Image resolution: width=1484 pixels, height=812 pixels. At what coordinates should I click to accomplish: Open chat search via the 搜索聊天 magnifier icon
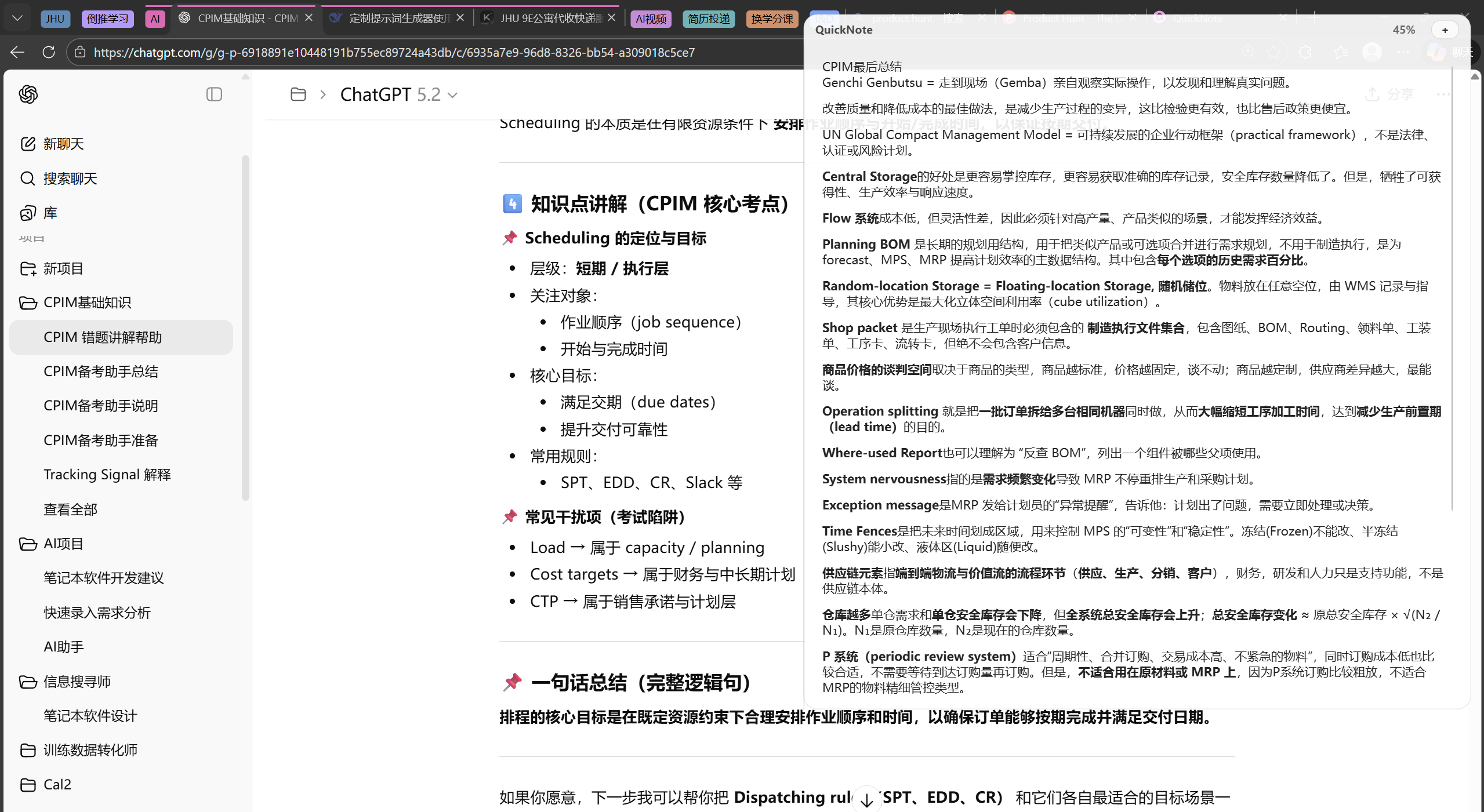click(27, 179)
